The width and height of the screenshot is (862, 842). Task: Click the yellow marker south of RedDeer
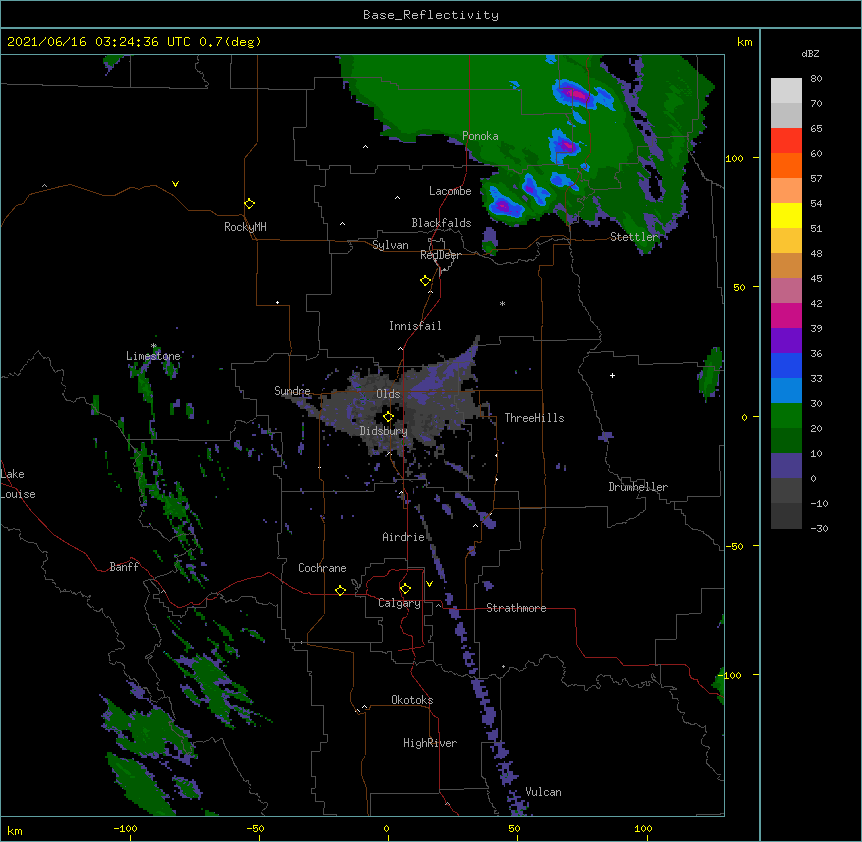tap(426, 281)
